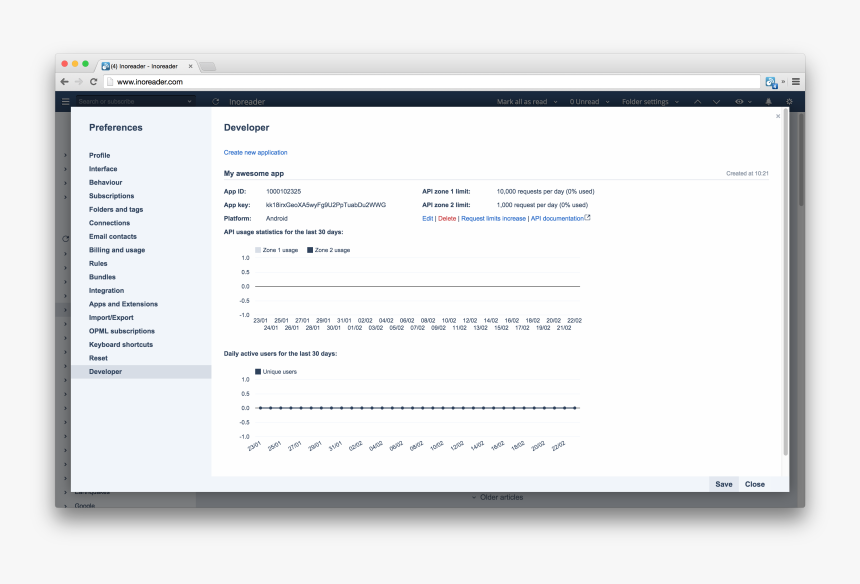Open the Chrome hamburger menu
The height and width of the screenshot is (584, 860).
[x=796, y=82]
